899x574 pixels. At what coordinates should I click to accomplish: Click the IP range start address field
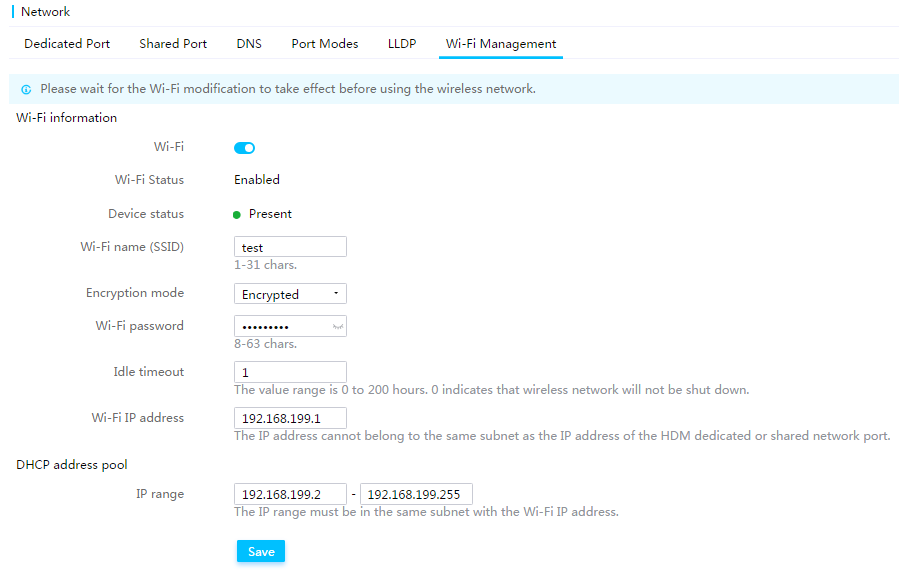tap(290, 494)
